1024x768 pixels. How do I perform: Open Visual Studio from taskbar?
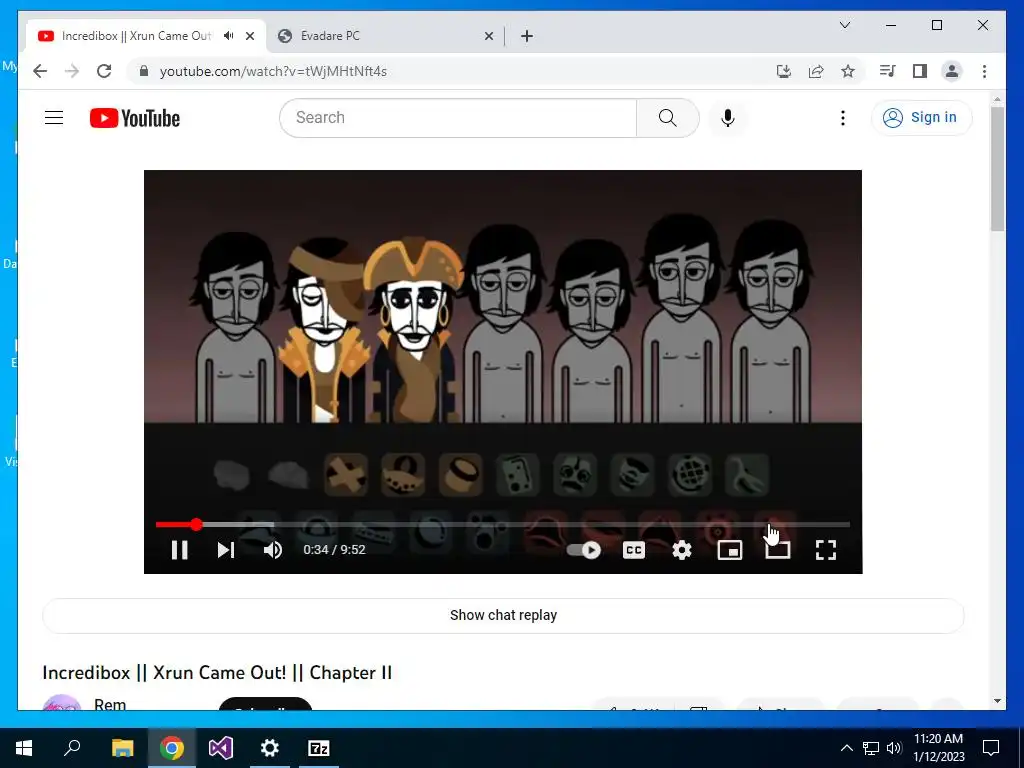tap(221, 748)
